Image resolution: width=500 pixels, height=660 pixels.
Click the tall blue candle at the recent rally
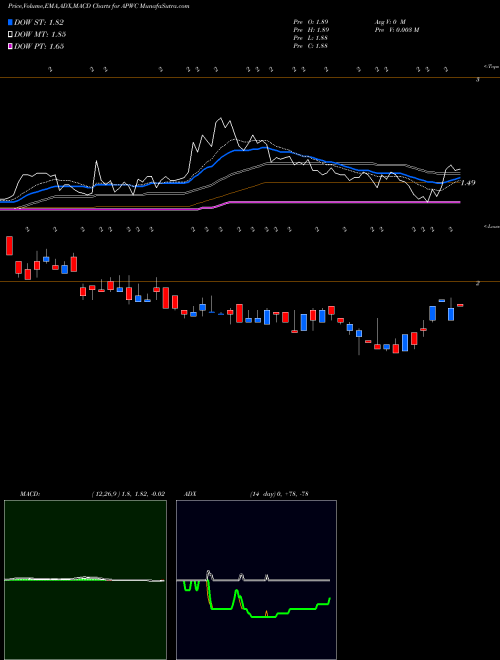tap(432, 314)
